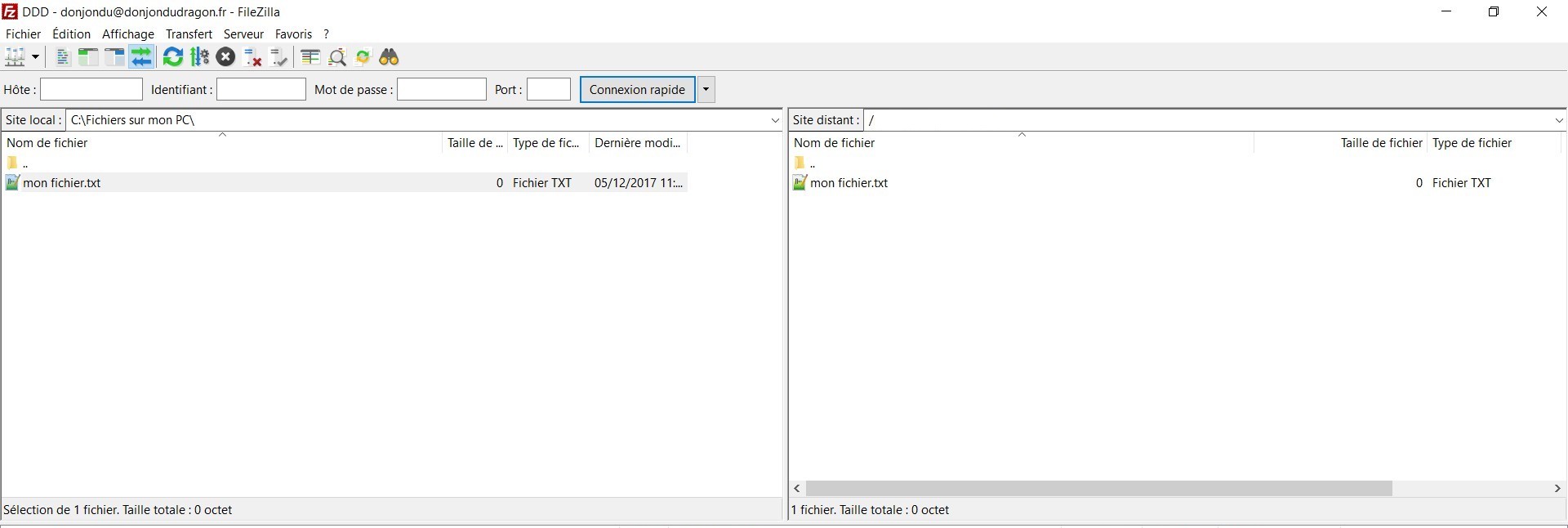This screenshot has height=528, width=1568.
Task: Click the Mot de passe field
Action: click(x=442, y=90)
